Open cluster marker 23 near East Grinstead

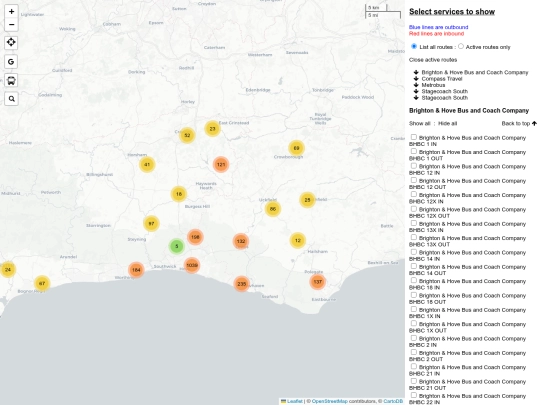[212, 128]
